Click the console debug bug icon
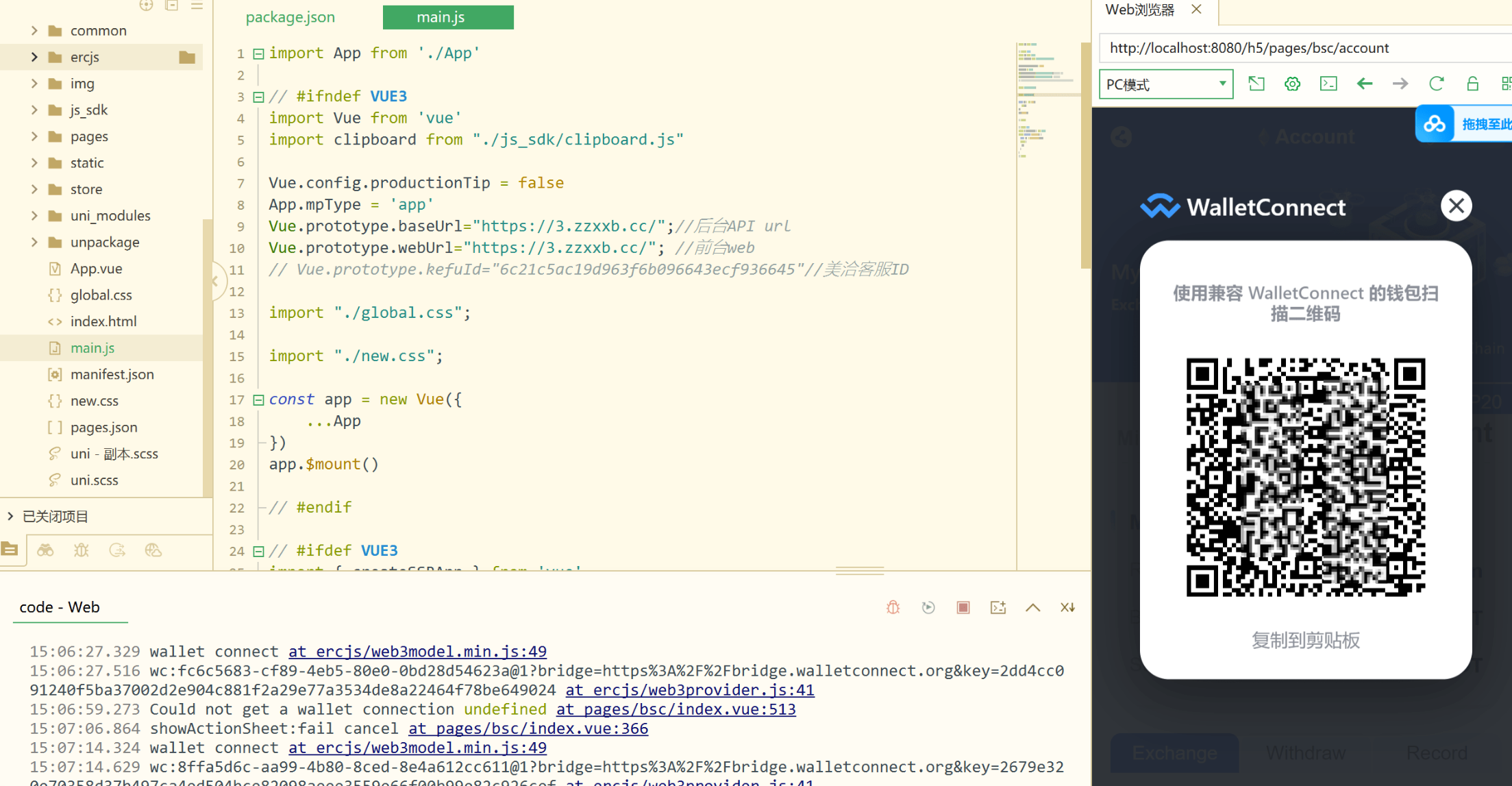 point(893,607)
